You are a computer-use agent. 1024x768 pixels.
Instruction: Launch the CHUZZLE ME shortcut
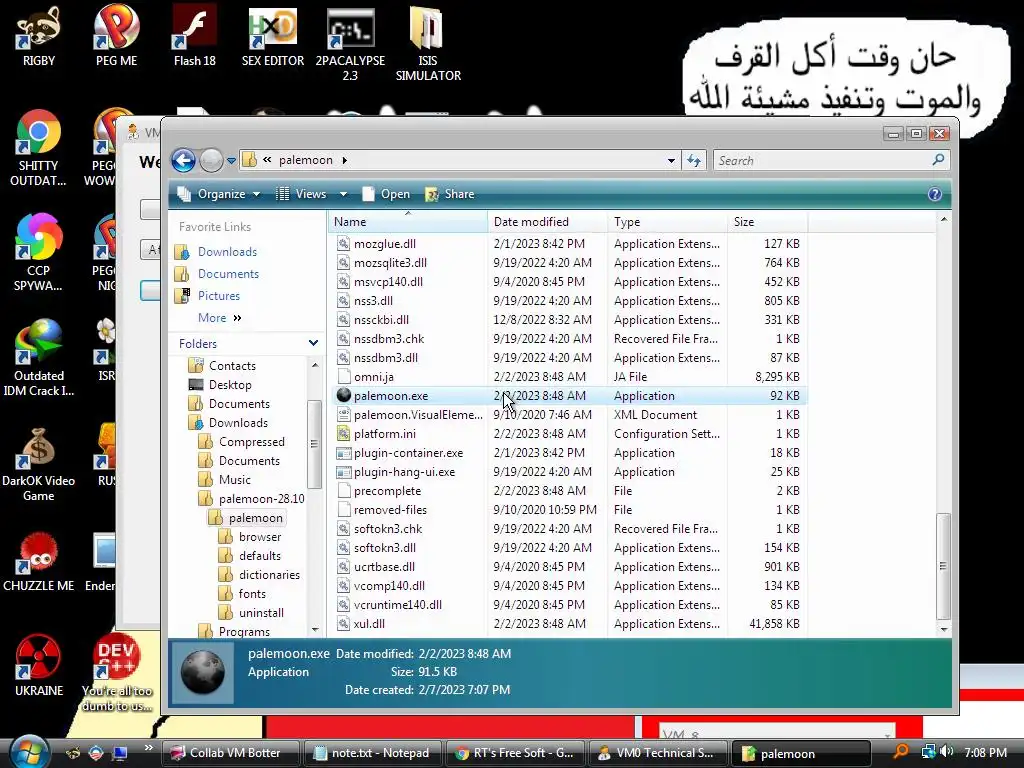pos(39,562)
